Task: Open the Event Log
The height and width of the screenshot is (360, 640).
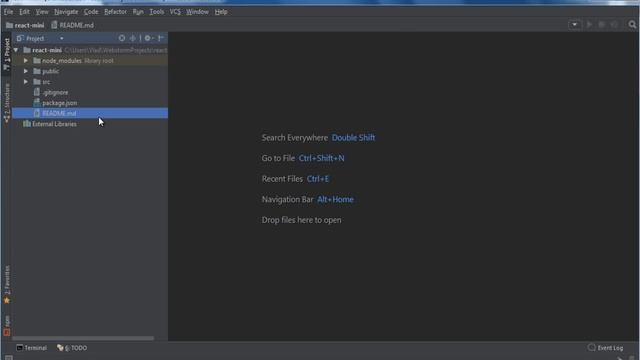Action: coord(606,348)
